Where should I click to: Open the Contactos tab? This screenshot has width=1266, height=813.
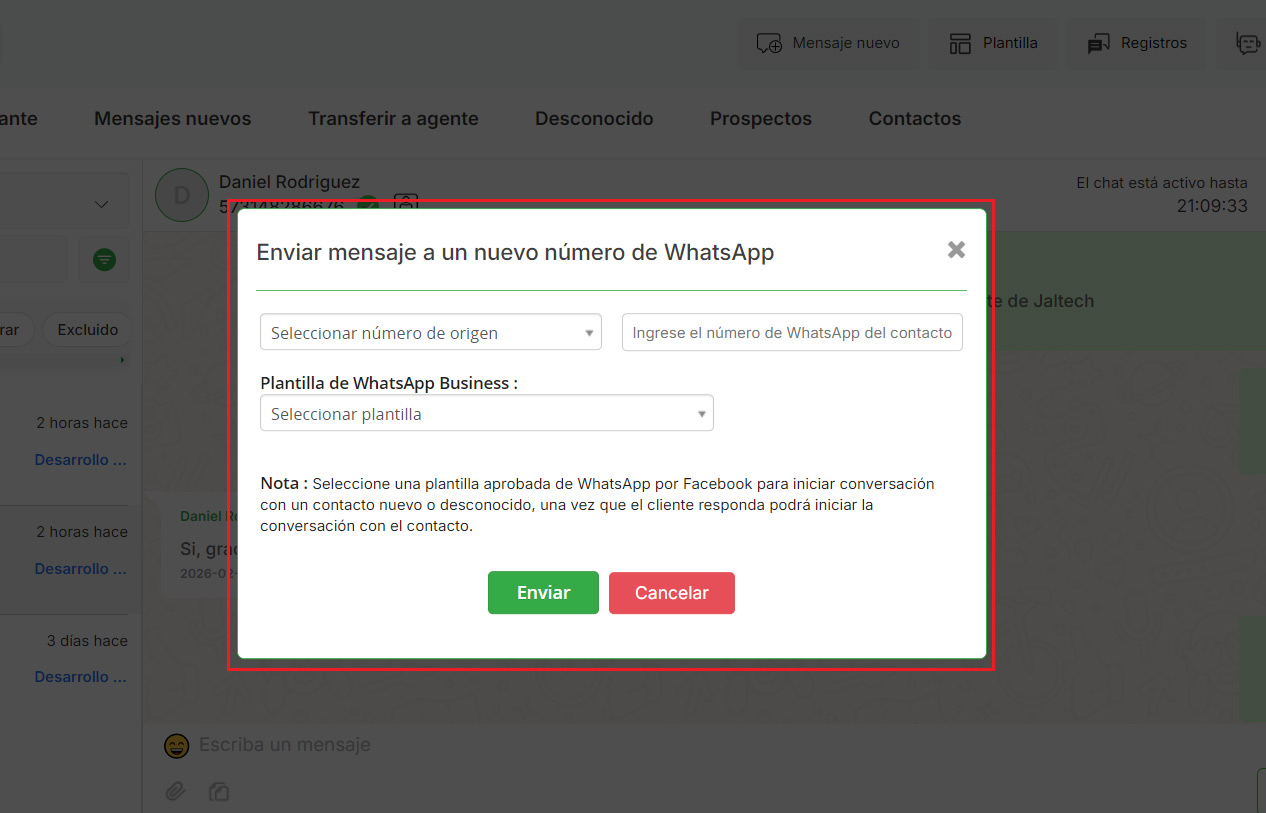[x=914, y=119]
